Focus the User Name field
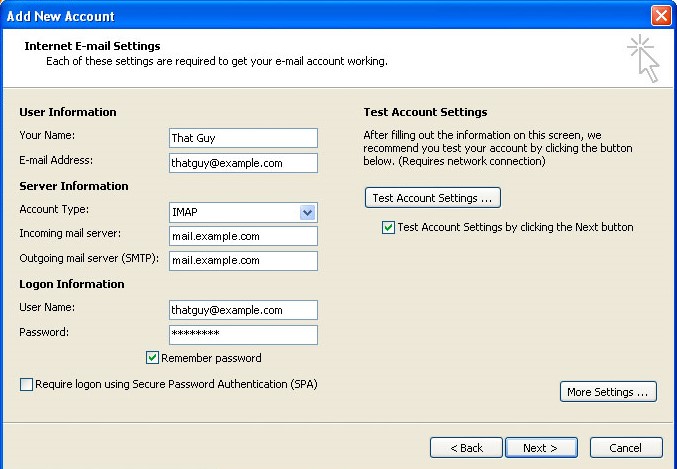Screen dimensions: 677x469 pyautogui.click(x=244, y=310)
